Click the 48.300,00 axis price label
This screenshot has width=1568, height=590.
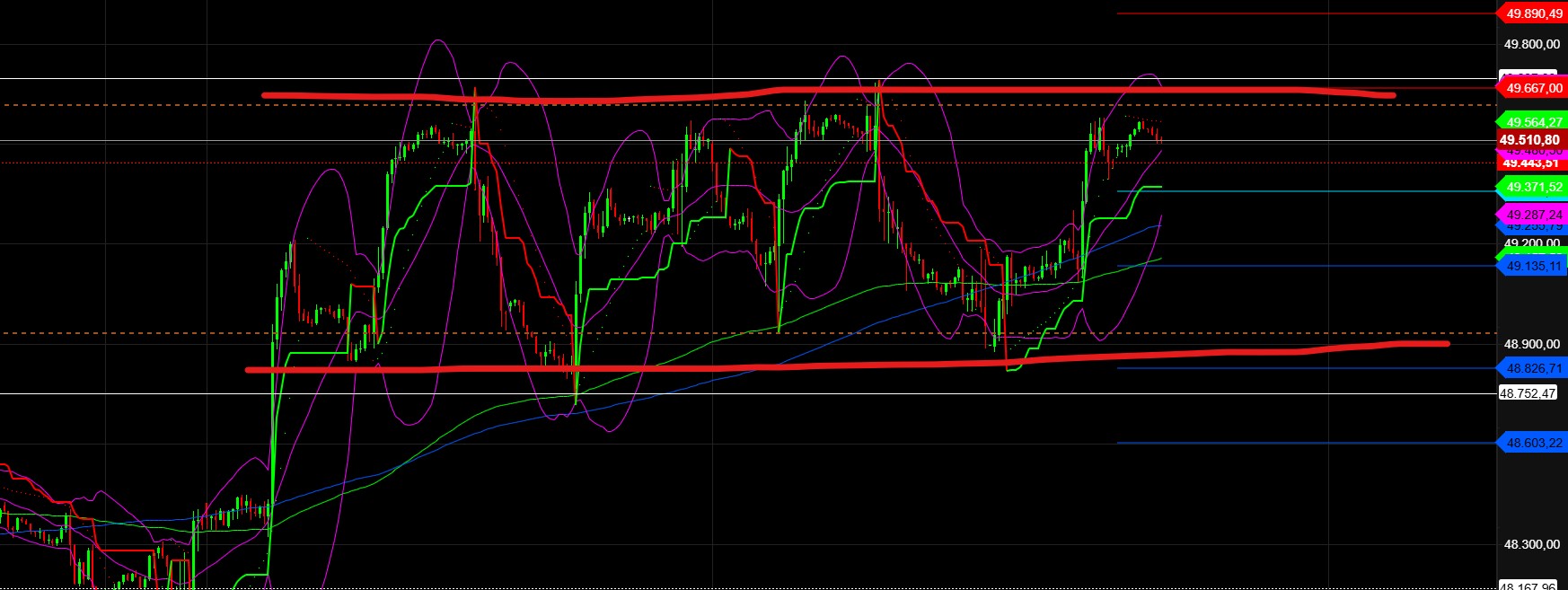[1531, 544]
